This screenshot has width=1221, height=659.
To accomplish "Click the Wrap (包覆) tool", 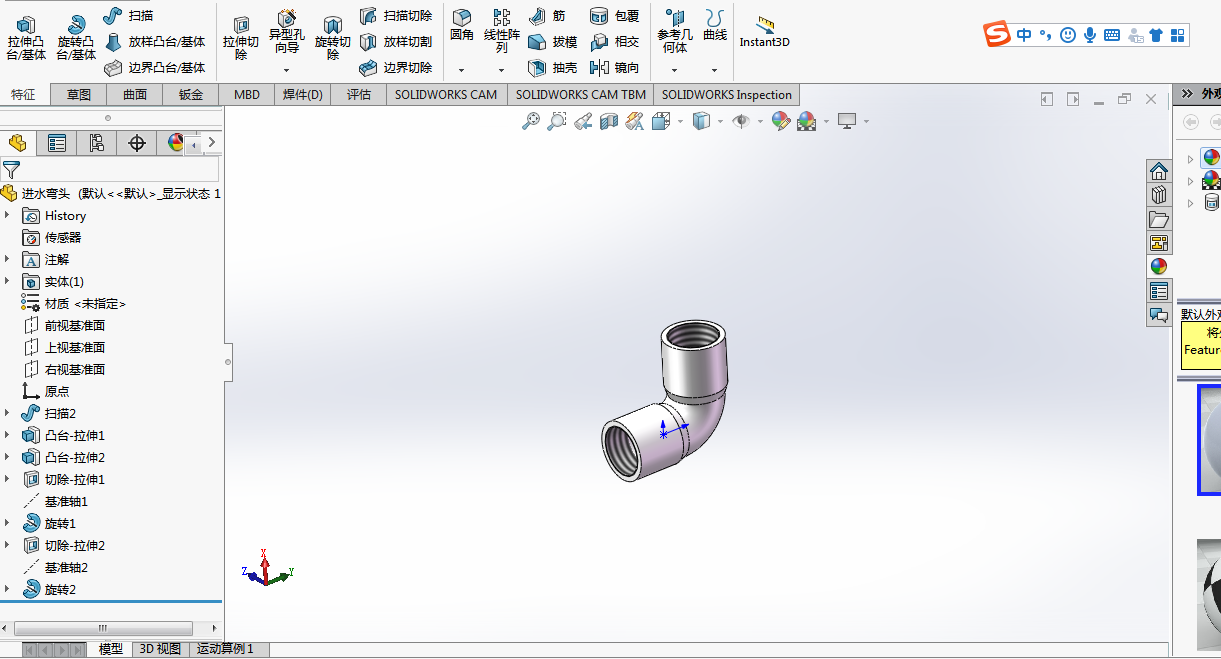I will pos(614,15).
